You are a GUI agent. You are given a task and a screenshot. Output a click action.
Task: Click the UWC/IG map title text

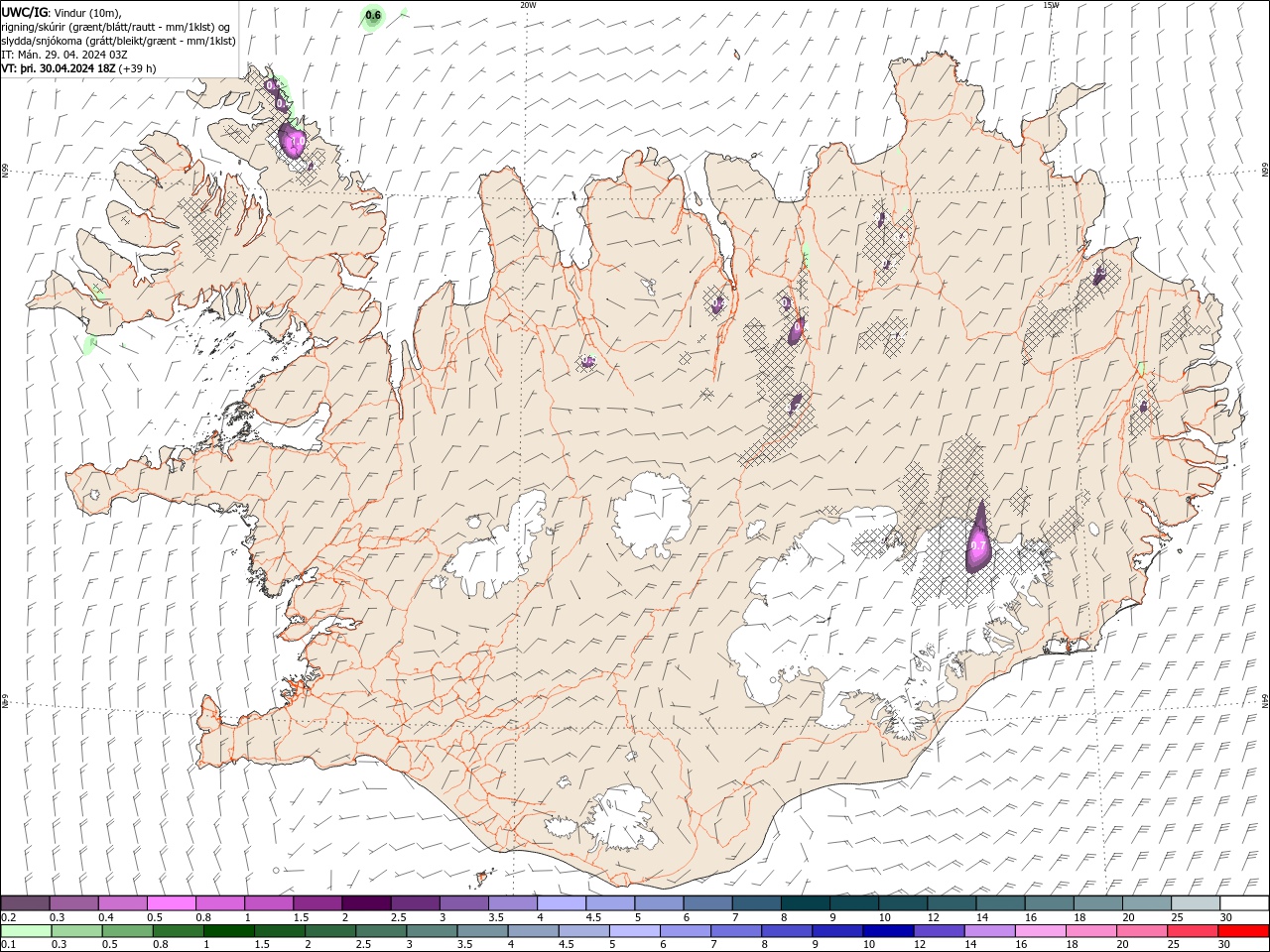click(26, 12)
